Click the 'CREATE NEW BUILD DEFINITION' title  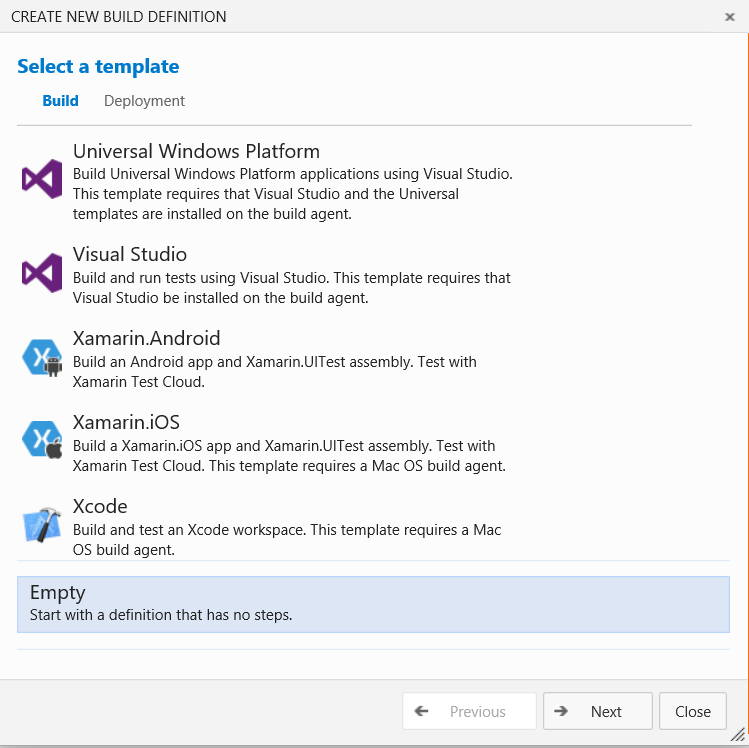pyautogui.click(x=119, y=17)
